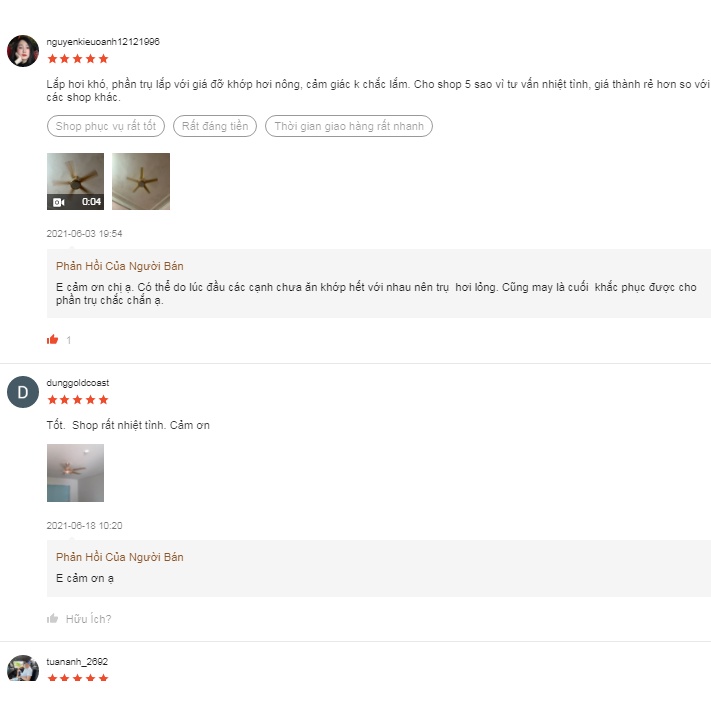Open the tuananh_2692 username link
711x711 pixels.
77,662
